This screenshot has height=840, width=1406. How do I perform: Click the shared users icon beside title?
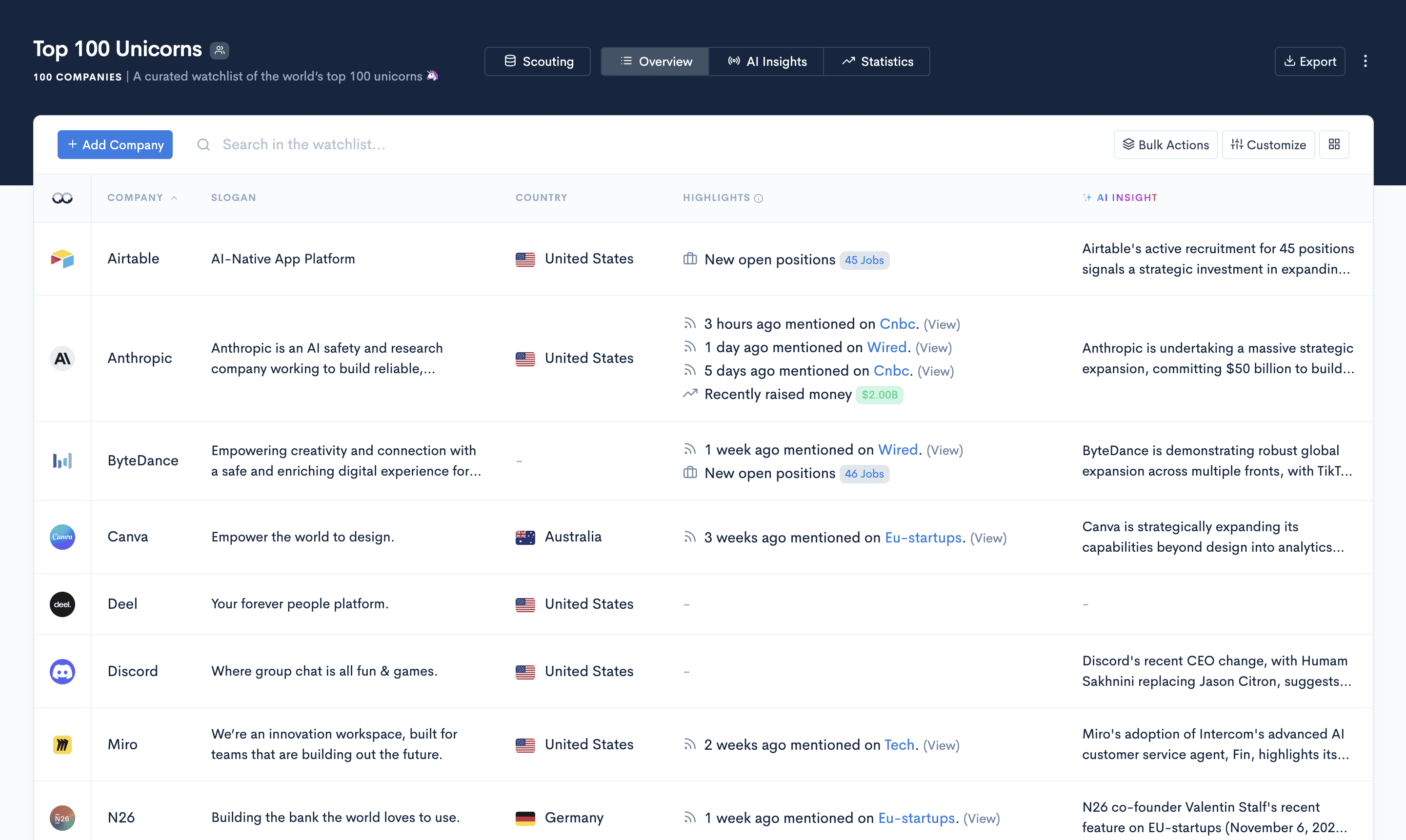pos(220,50)
